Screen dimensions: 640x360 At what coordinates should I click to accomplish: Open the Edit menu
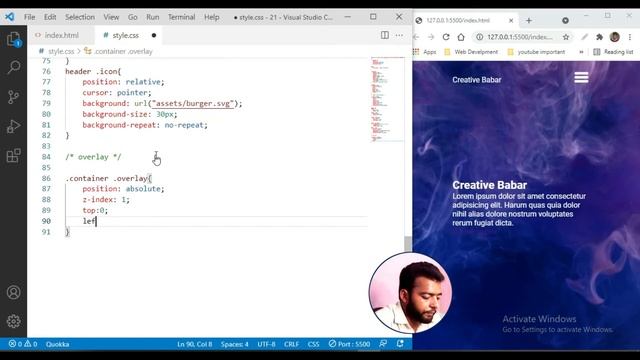50,17
